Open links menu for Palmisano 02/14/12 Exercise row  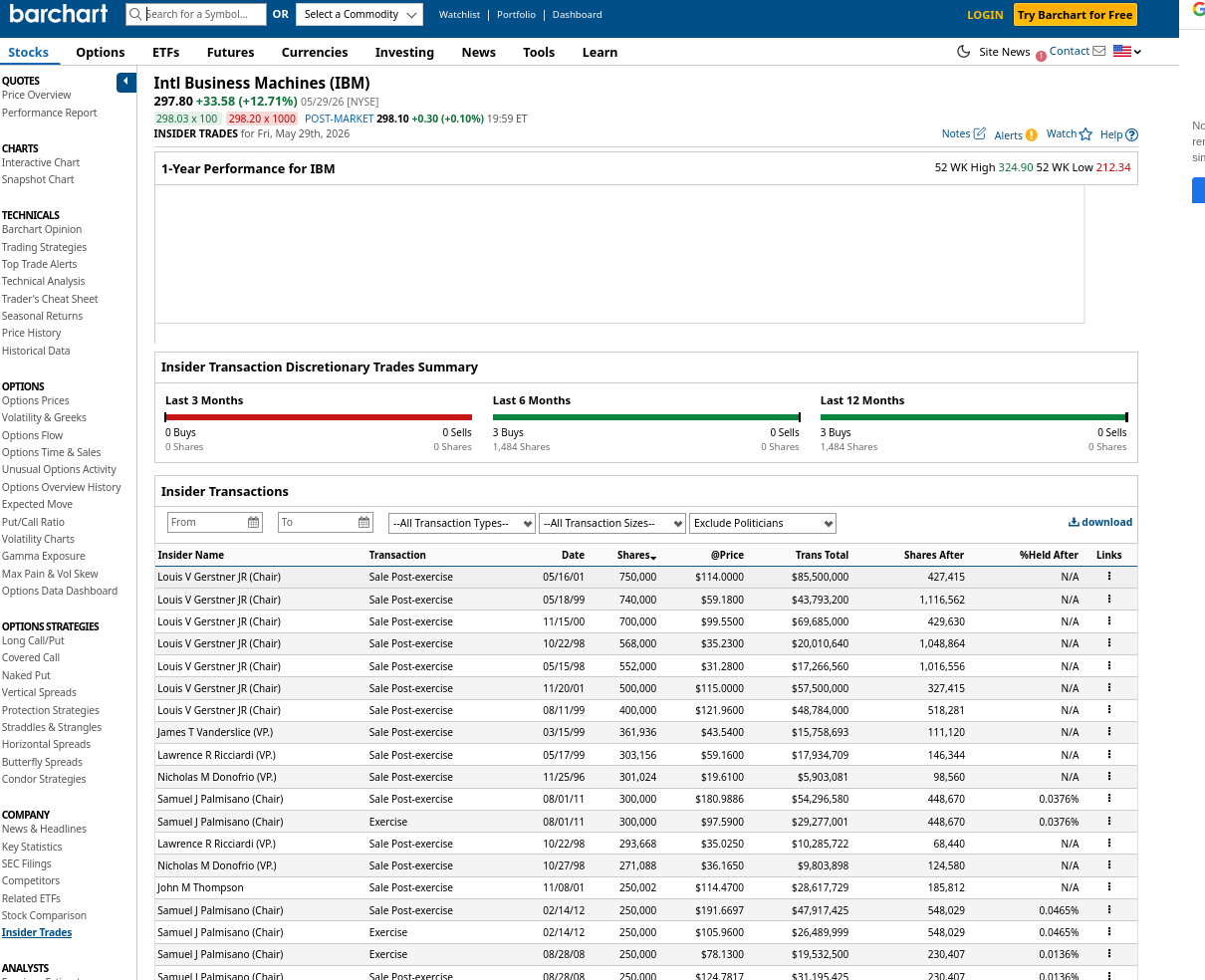1108,932
